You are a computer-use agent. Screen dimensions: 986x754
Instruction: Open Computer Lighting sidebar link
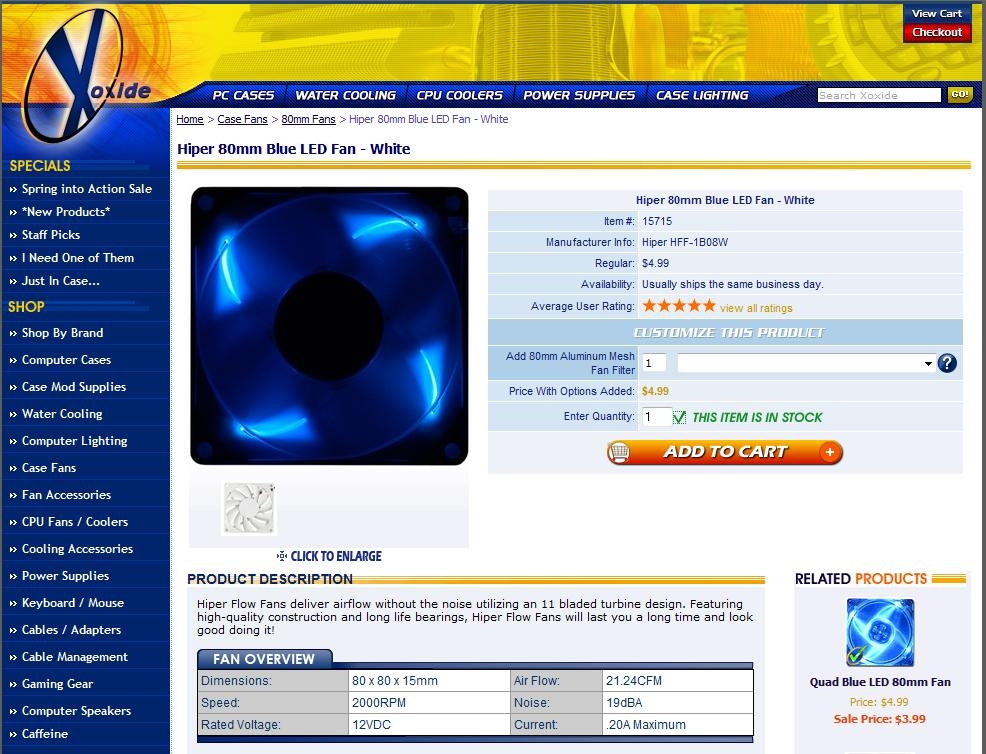[x=74, y=441]
